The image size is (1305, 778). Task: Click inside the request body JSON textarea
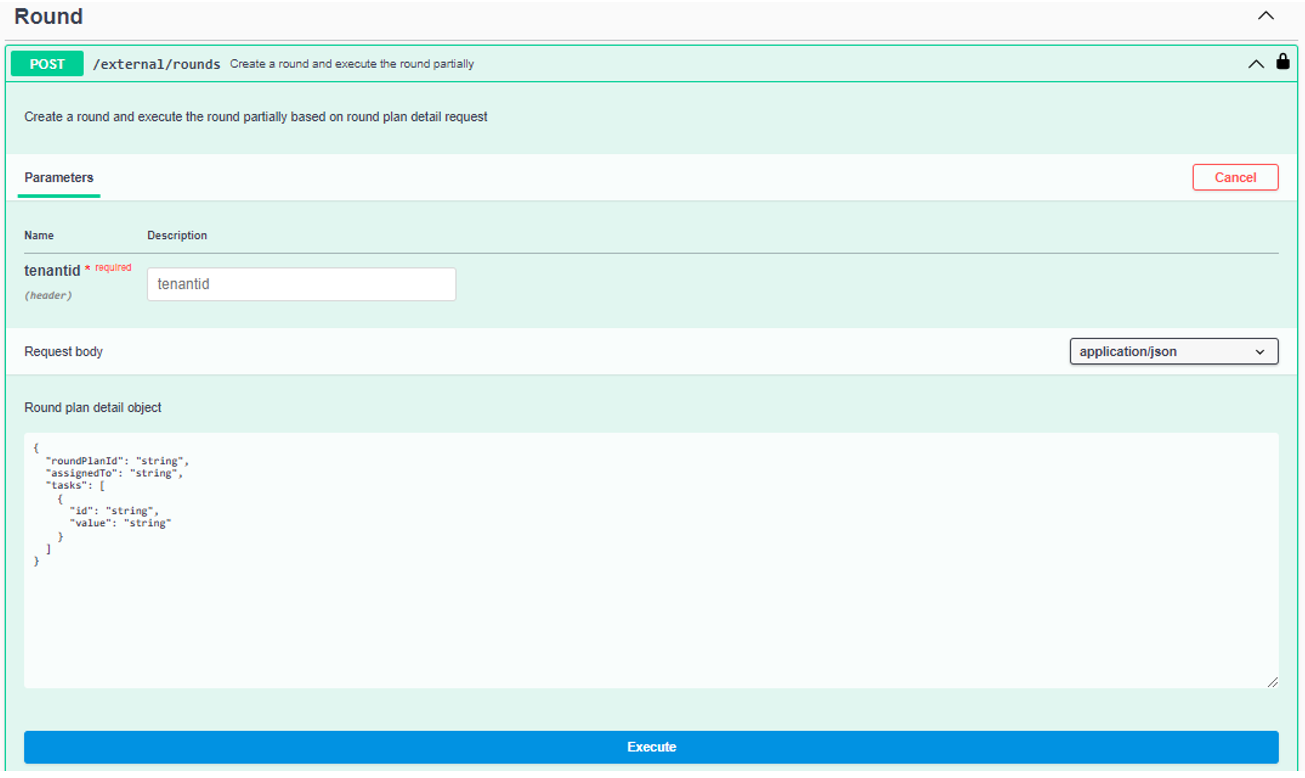[650, 600]
